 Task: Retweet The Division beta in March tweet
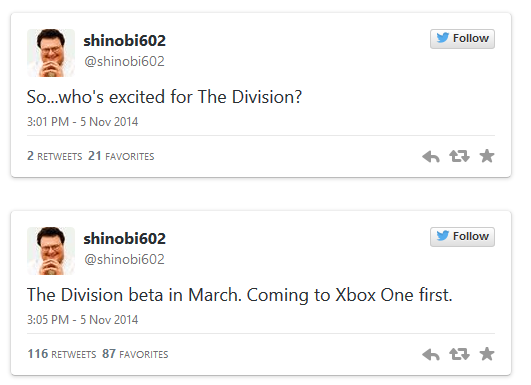coord(459,354)
